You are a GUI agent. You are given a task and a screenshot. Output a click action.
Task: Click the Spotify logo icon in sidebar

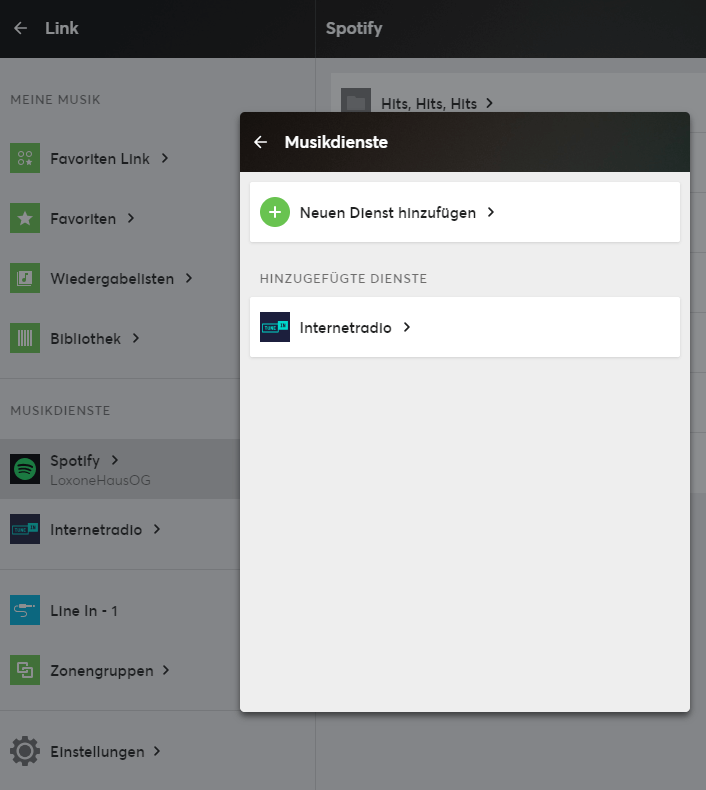click(x=25, y=468)
